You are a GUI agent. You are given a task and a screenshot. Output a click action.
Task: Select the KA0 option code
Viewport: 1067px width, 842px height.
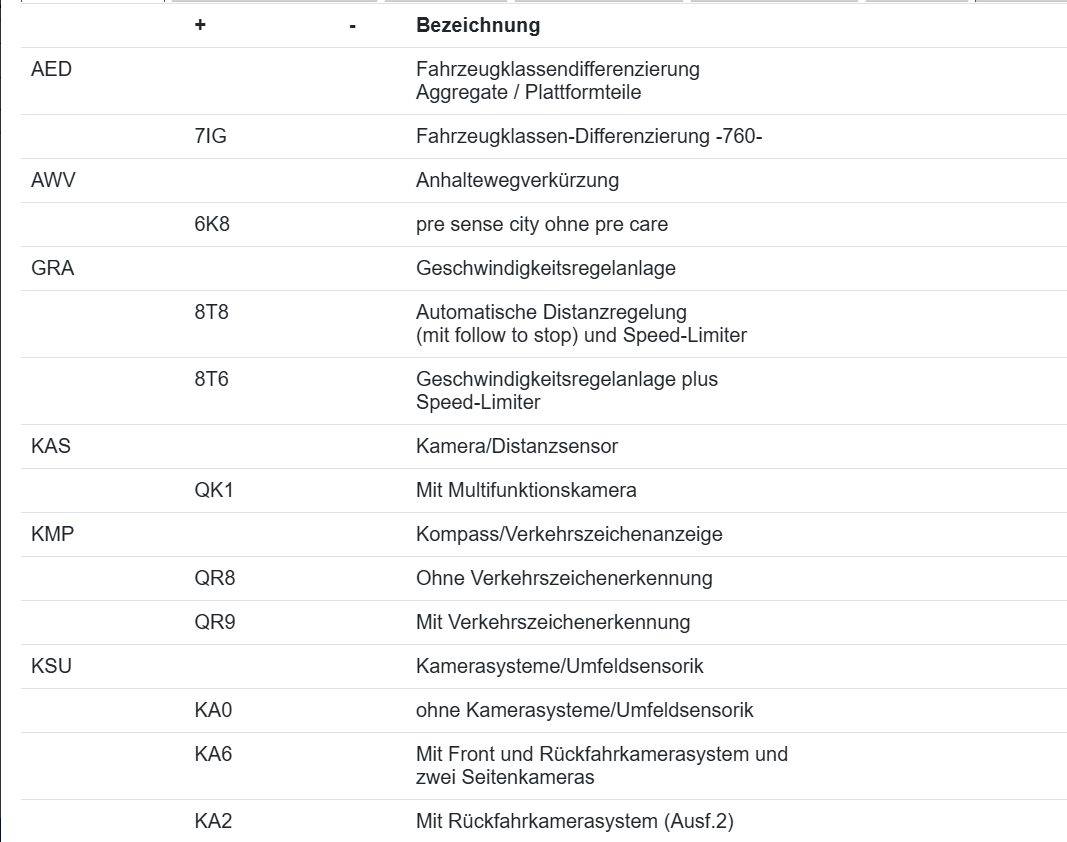tap(213, 711)
